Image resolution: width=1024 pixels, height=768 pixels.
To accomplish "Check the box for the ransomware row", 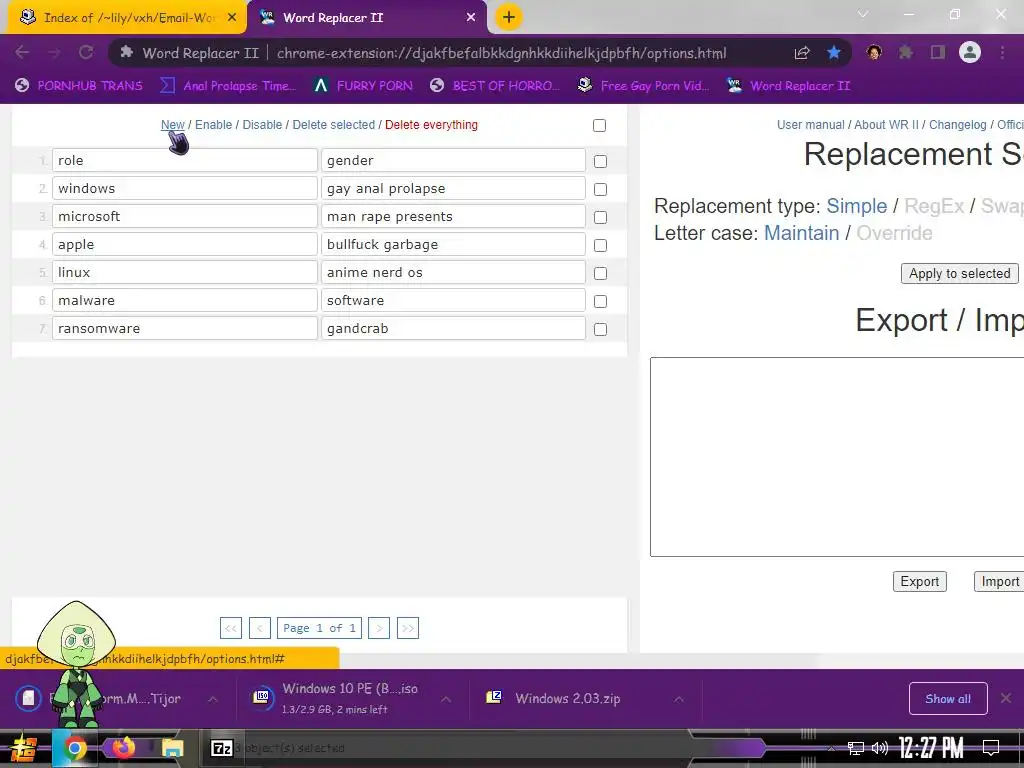I will 600,330.
